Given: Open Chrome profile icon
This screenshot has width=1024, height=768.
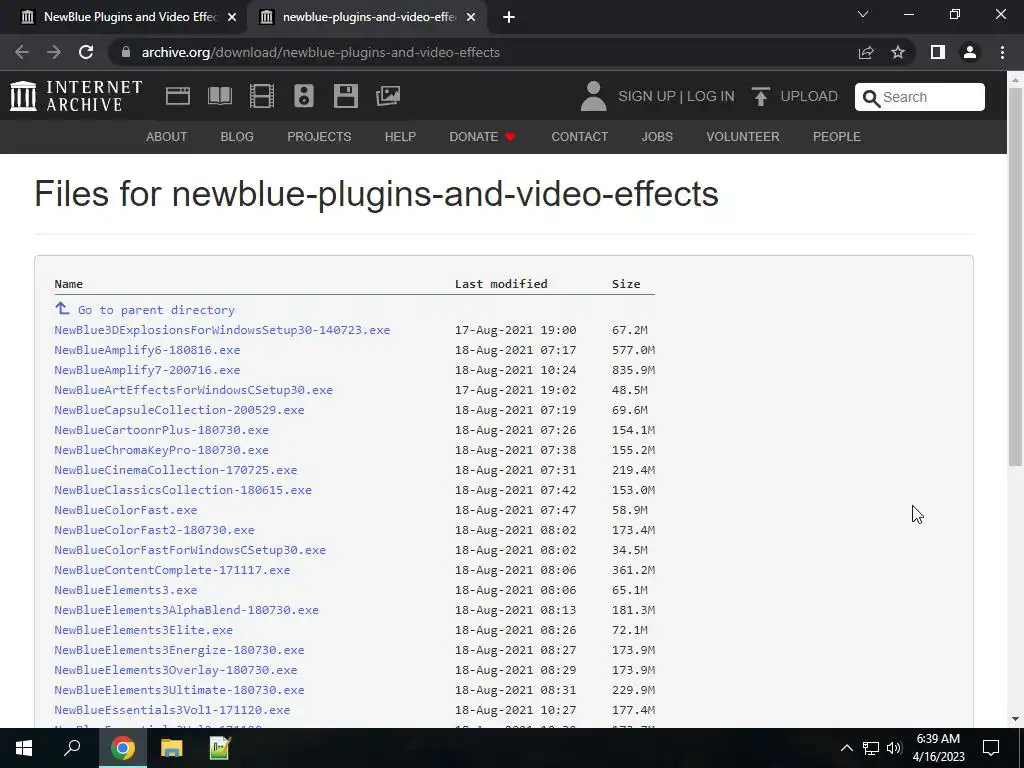Looking at the screenshot, I should (970, 52).
